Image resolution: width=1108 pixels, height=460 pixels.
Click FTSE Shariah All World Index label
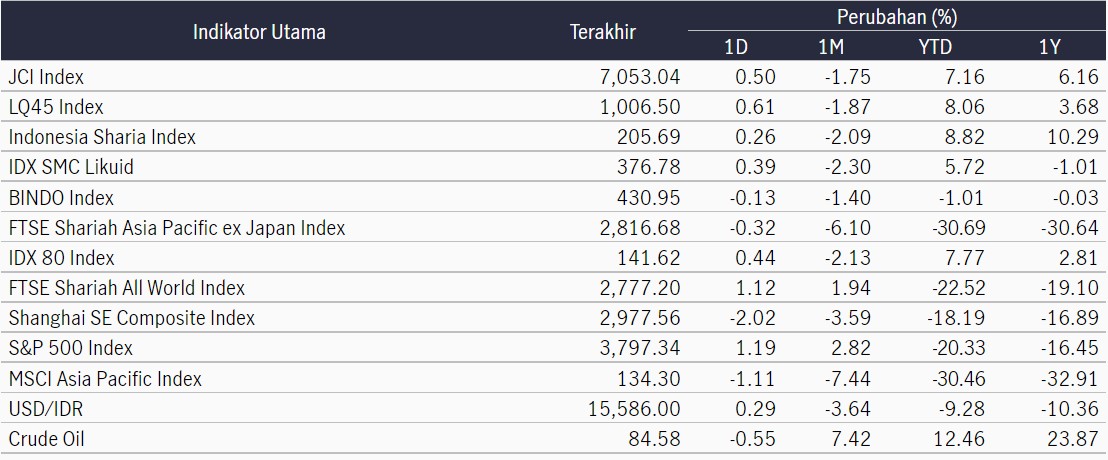[x=126, y=288]
